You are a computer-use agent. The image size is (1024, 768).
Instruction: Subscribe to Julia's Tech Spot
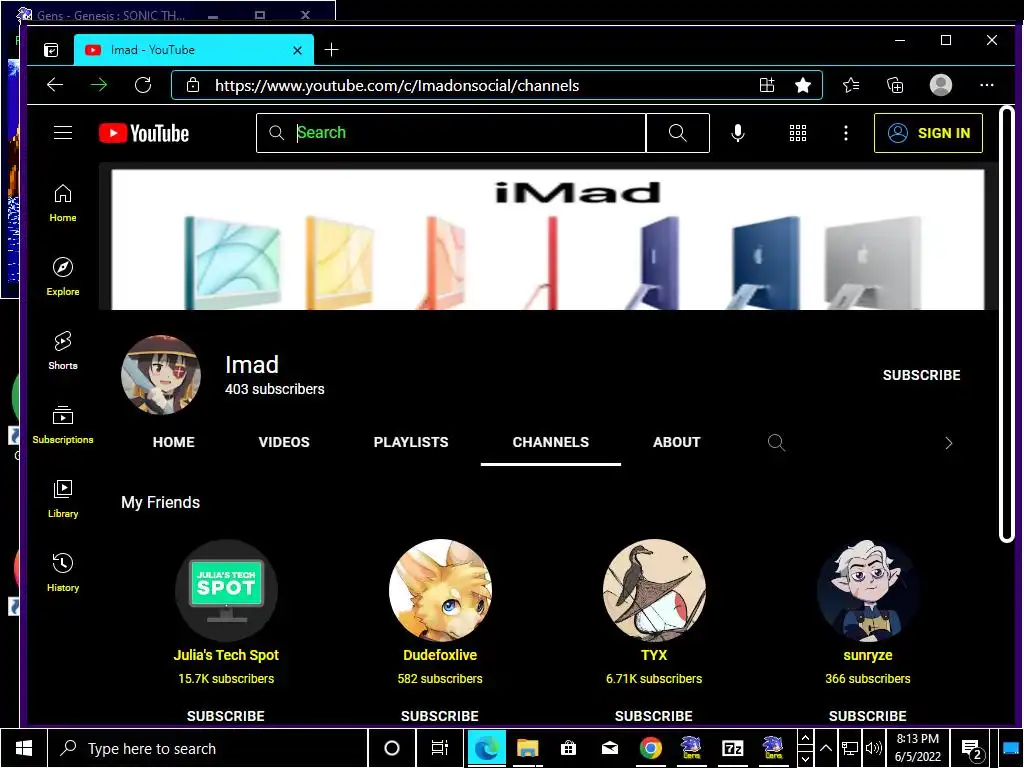(226, 715)
